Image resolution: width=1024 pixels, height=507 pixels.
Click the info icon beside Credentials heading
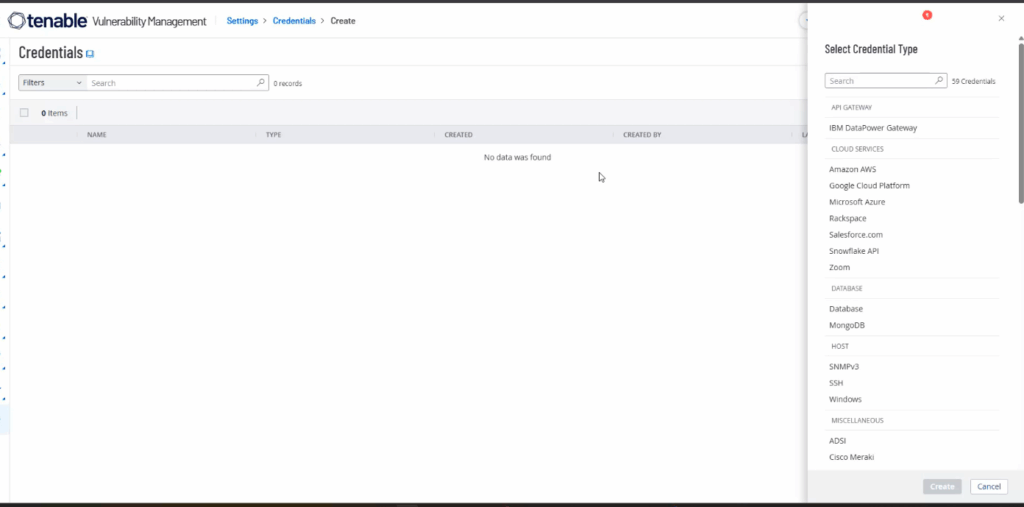click(90, 53)
